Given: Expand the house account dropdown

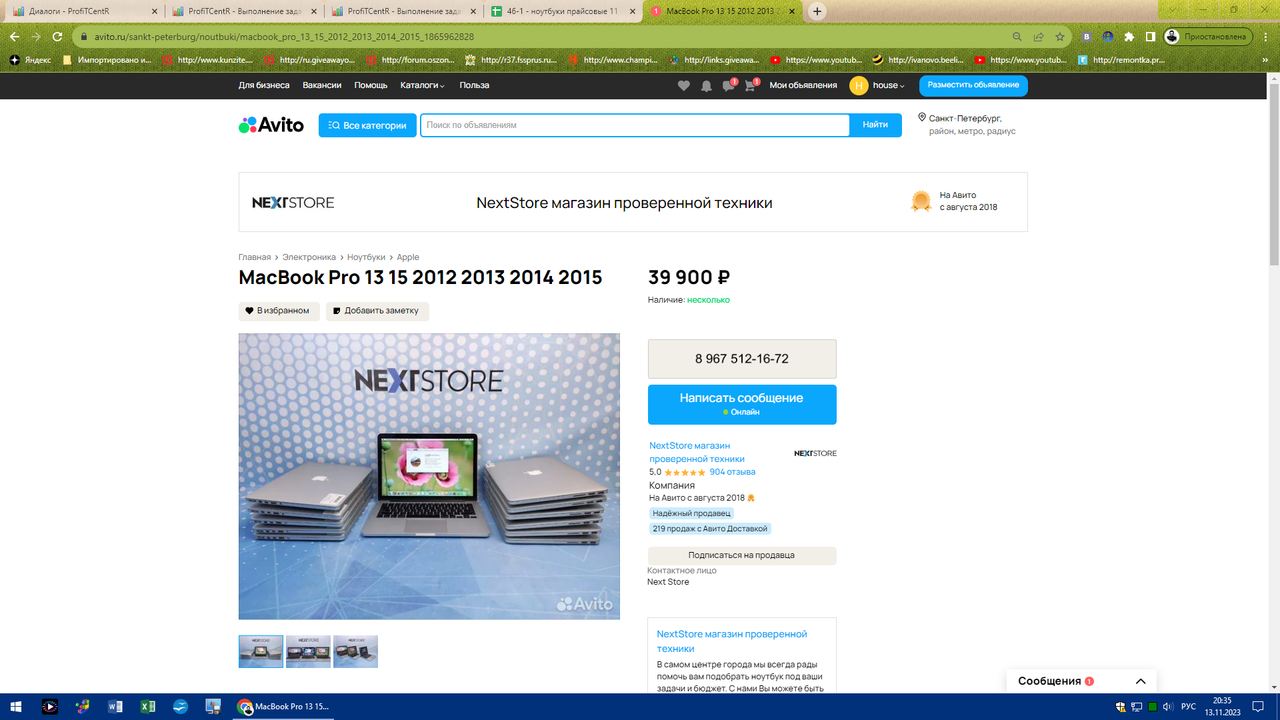Looking at the screenshot, I should pos(888,86).
